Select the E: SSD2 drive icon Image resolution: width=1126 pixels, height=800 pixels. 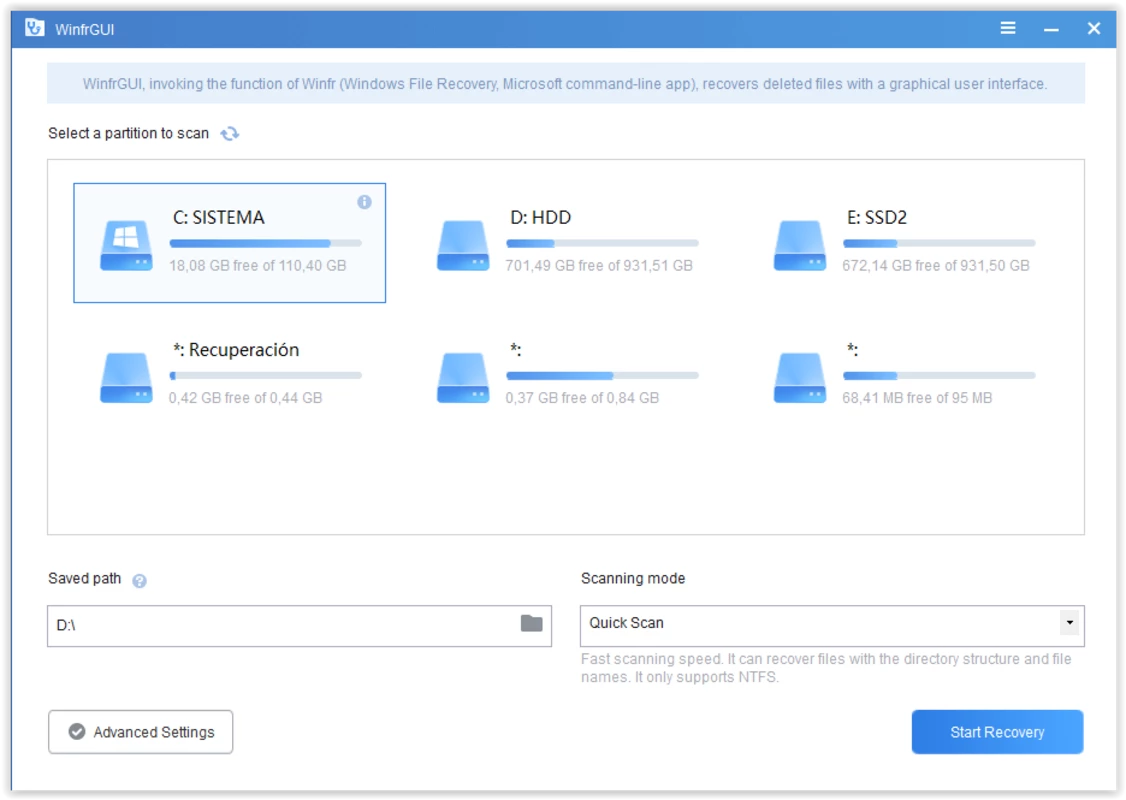[799, 246]
